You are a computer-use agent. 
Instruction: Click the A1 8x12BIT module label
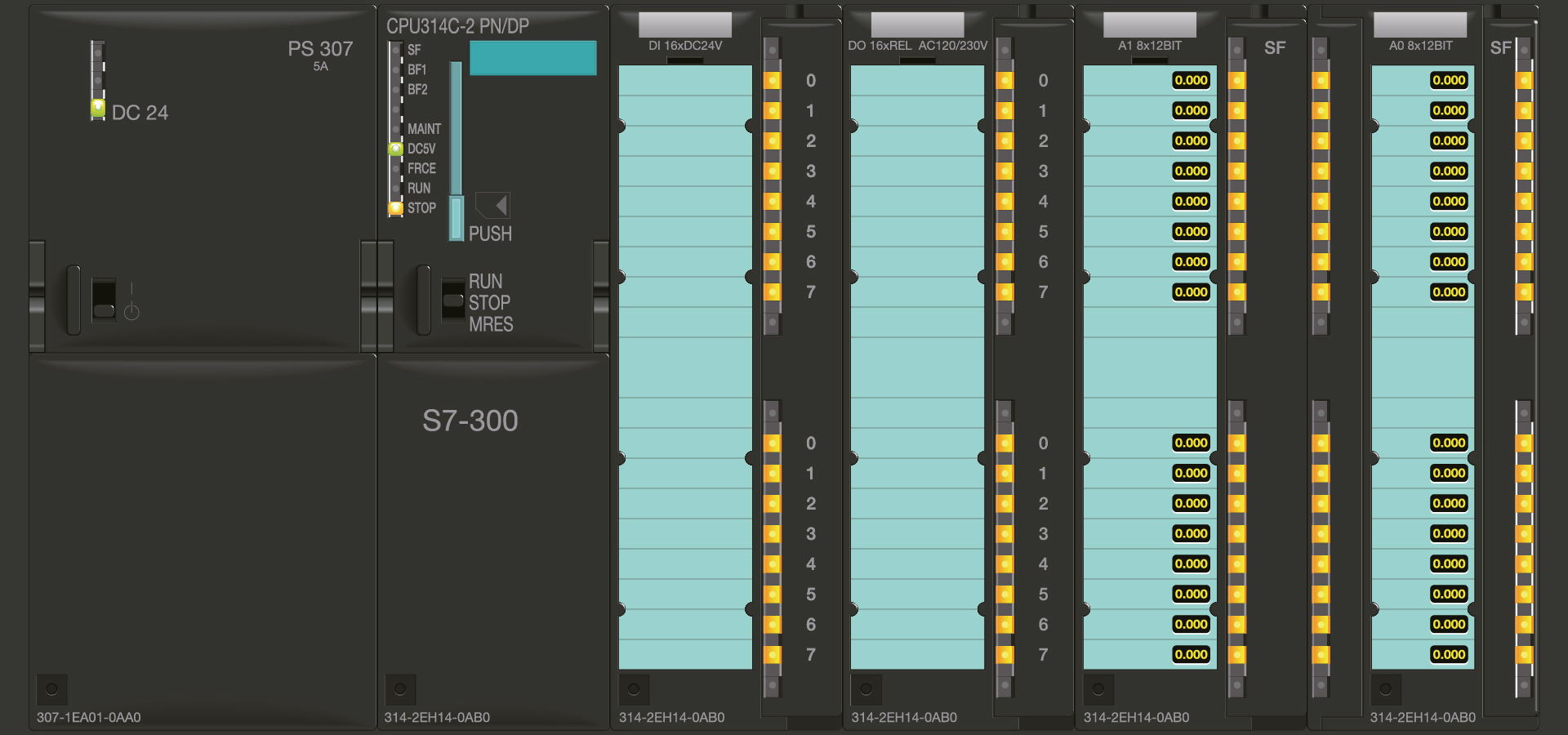pyautogui.click(x=1150, y=46)
